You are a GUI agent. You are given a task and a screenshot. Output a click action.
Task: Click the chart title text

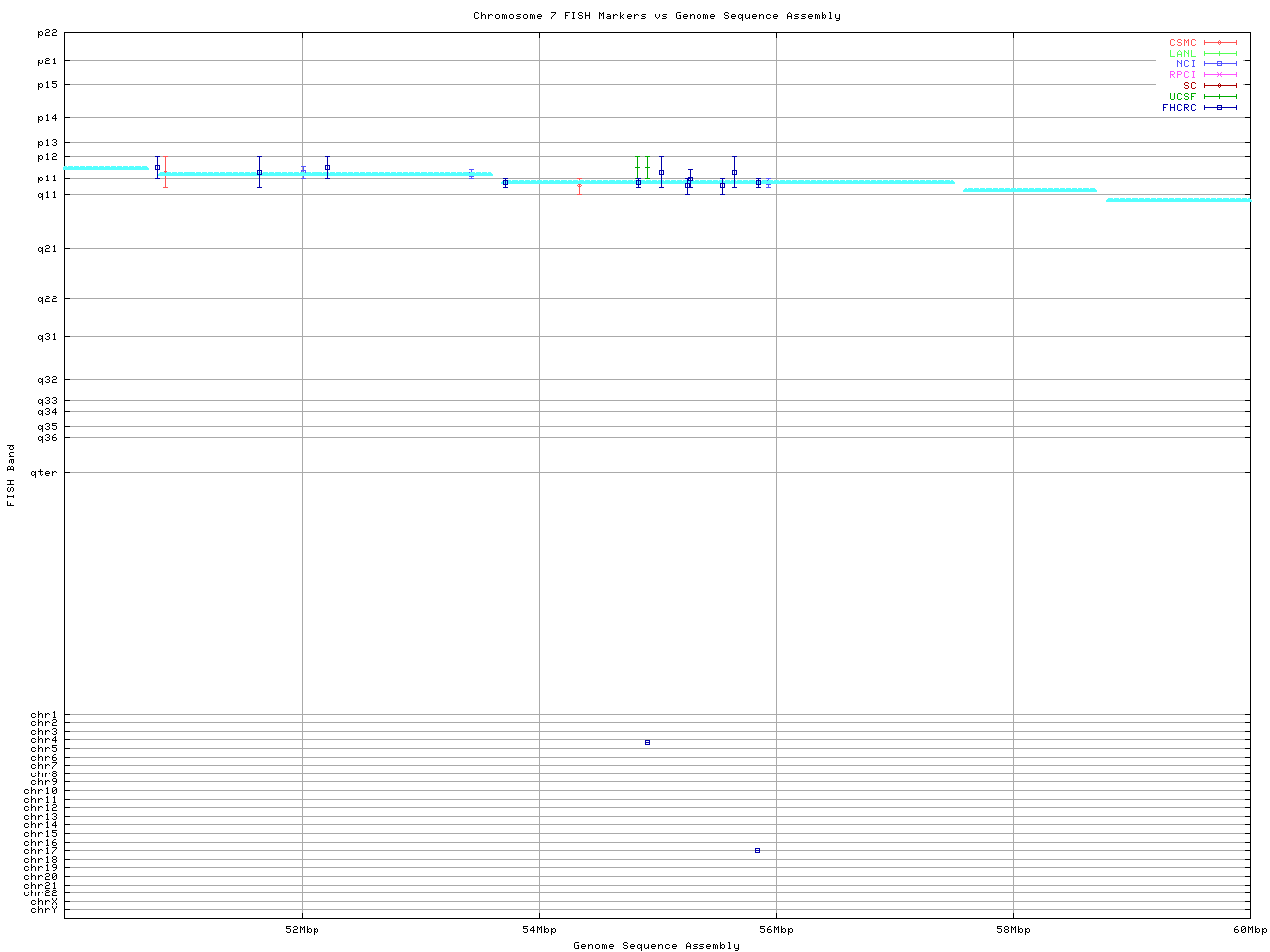click(657, 16)
